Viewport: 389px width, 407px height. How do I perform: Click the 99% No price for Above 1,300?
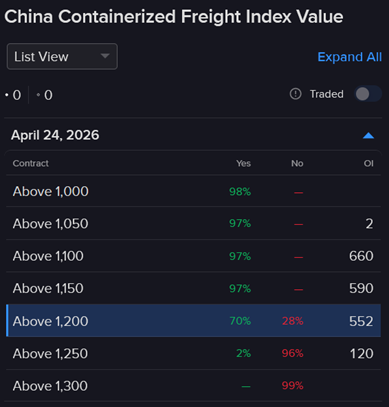click(x=293, y=386)
